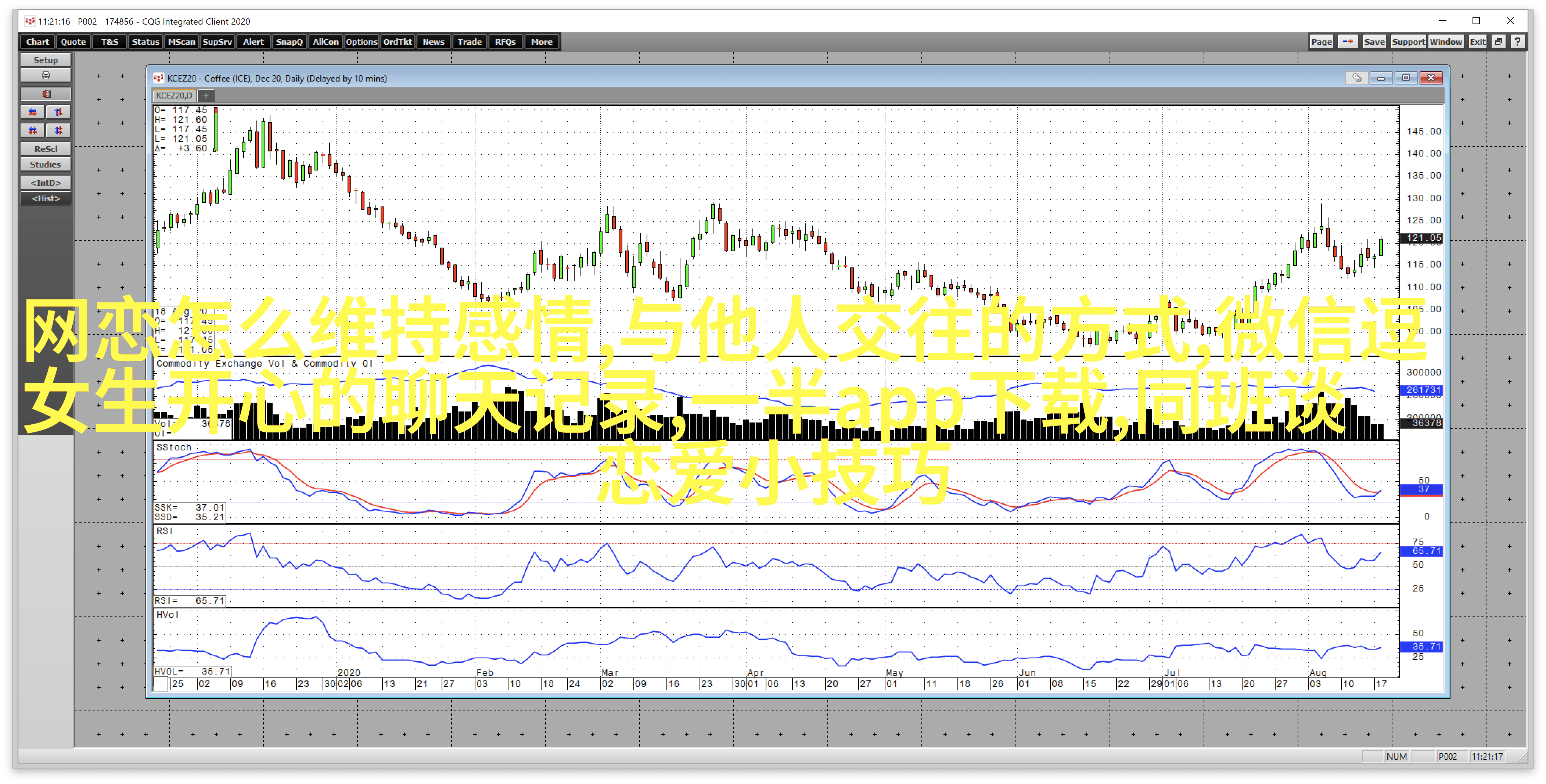Click the Page button

1321,42
